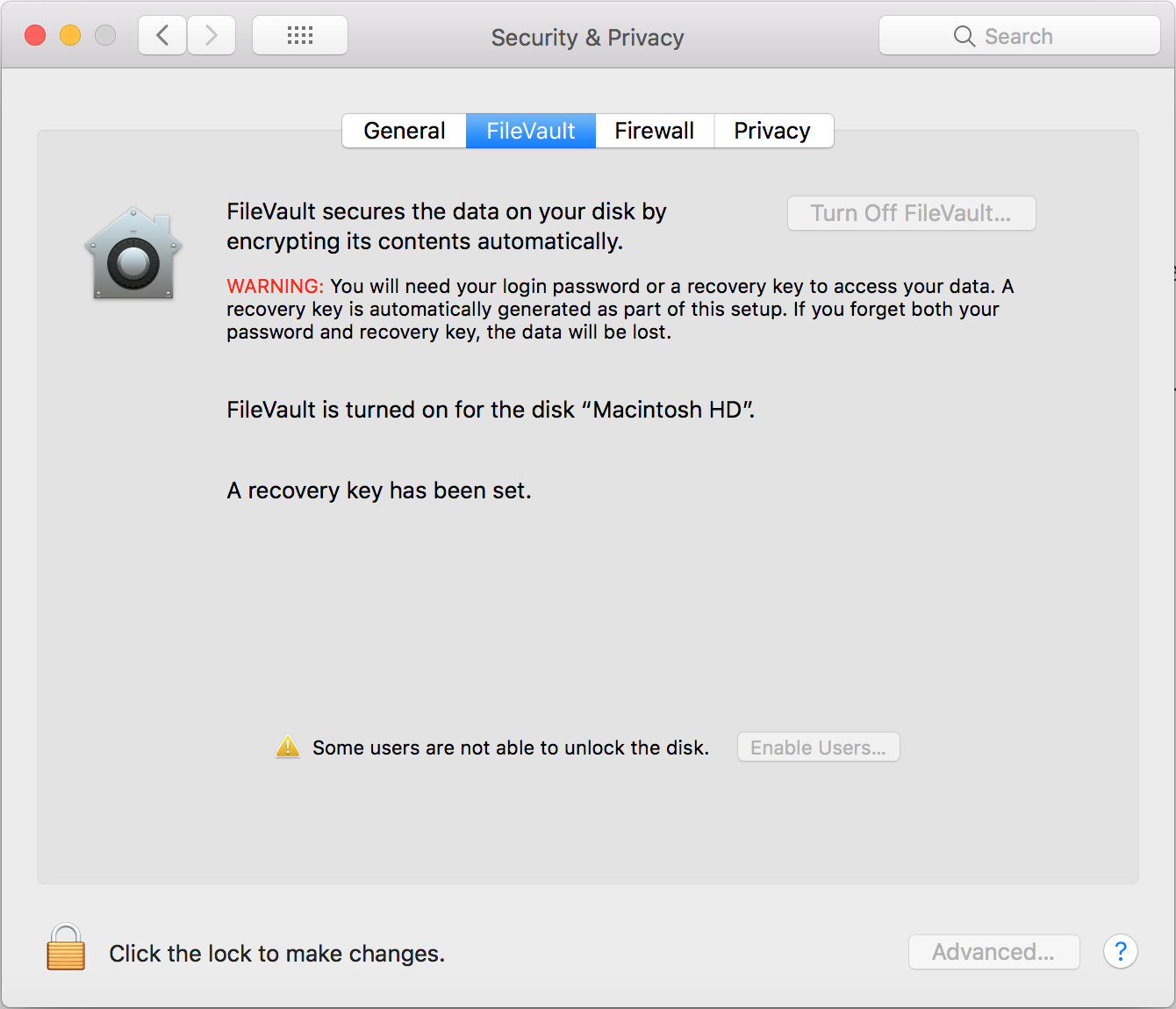The image size is (1176, 1009).
Task: Click the Enable Users button
Action: (819, 748)
